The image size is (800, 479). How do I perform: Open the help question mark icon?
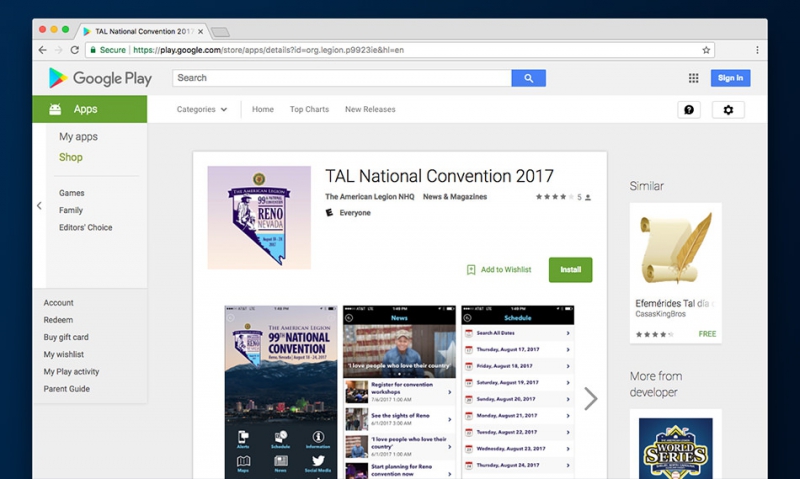coord(689,110)
